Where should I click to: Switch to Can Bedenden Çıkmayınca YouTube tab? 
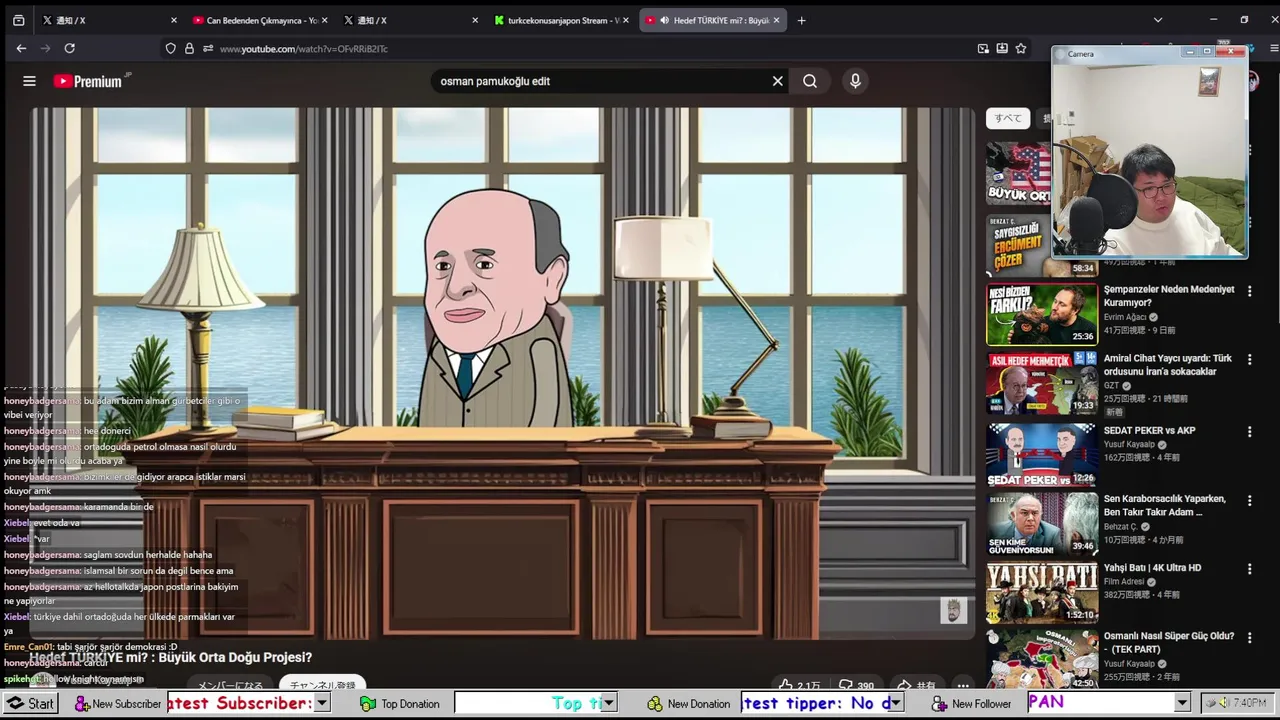[x=259, y=20]
